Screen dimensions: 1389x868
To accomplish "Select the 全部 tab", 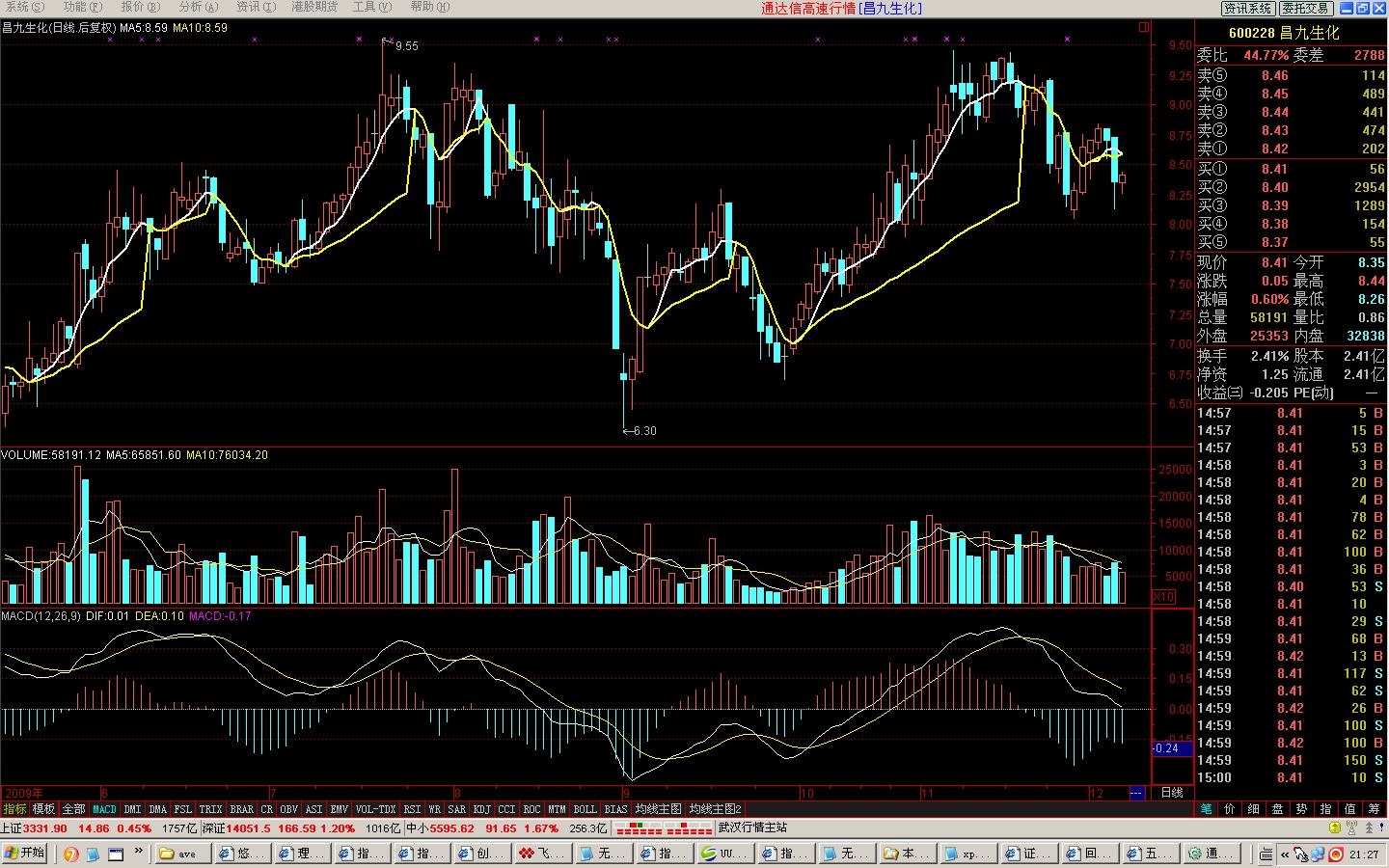I will (x=73, y=809).
